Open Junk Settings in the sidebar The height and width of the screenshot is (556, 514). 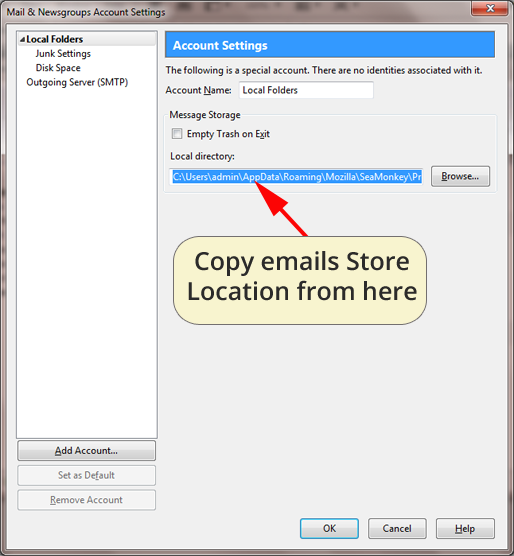pos(63,54)
